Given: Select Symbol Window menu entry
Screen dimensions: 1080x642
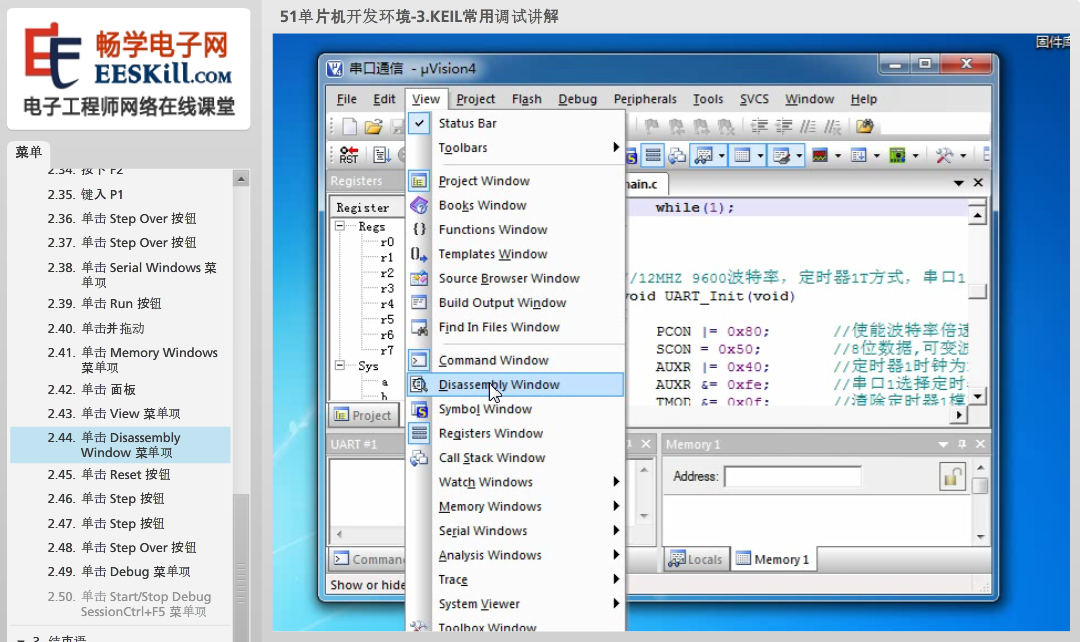Looking at the screenshot, I should click(516, 409).
